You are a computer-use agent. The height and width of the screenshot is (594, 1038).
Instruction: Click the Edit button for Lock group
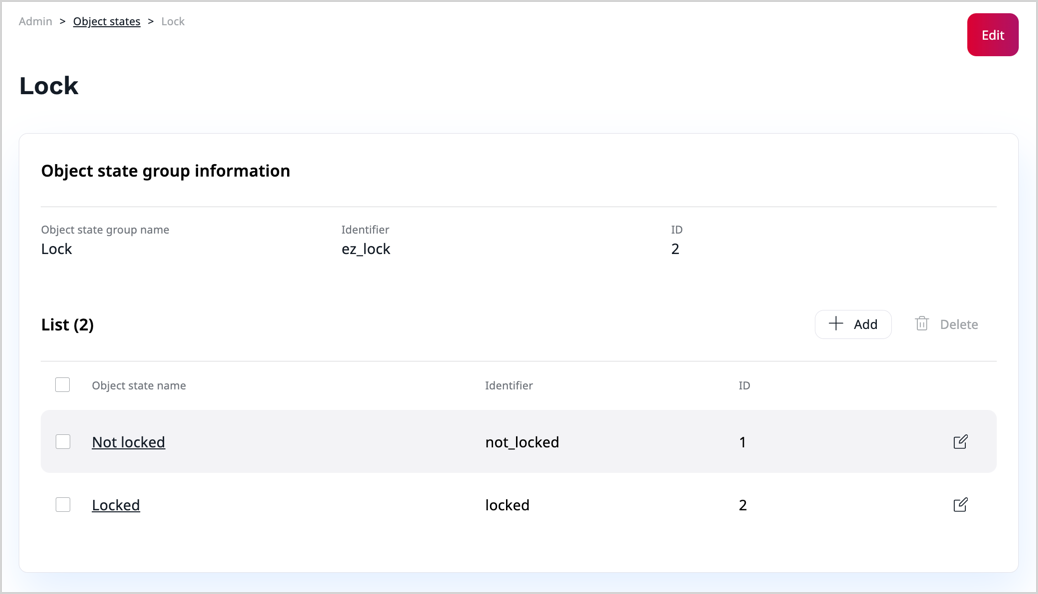pos(992,35)
